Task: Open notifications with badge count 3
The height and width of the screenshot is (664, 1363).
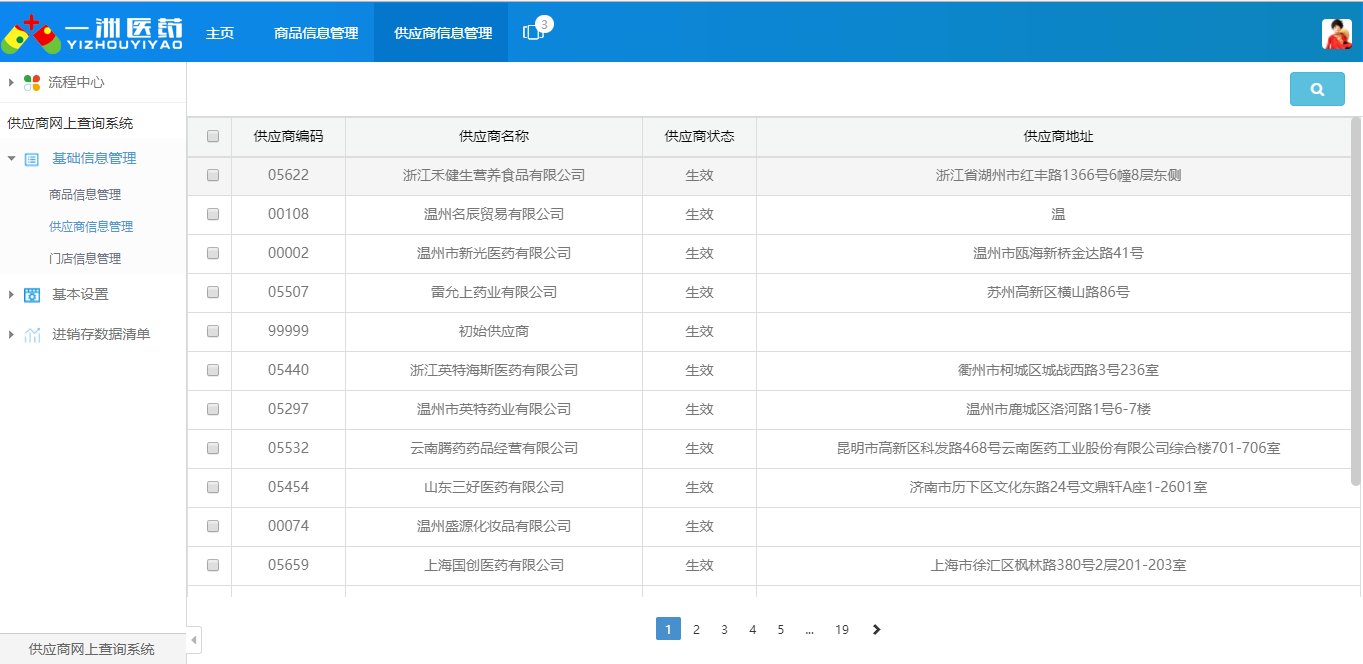Action: click(533, 31)
